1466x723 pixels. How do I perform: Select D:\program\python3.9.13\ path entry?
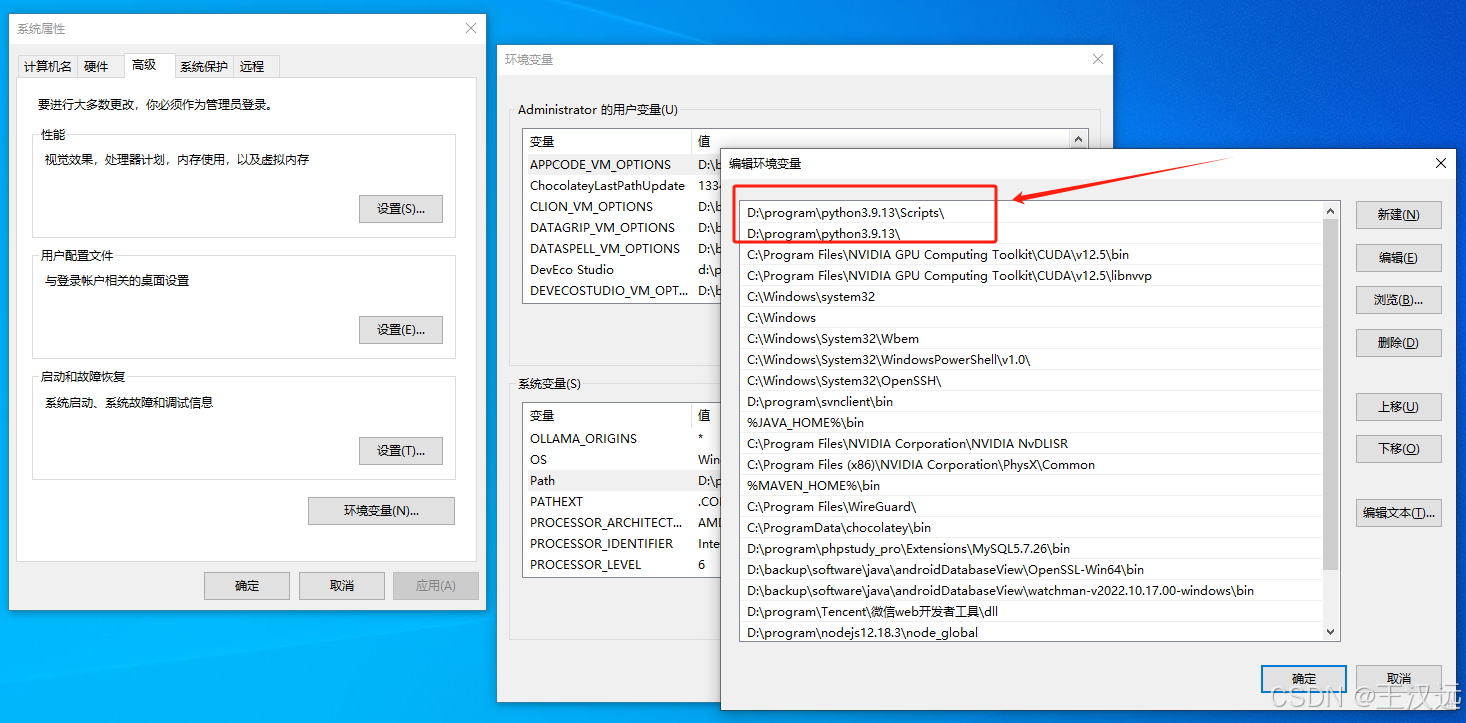coord(1031,234)
